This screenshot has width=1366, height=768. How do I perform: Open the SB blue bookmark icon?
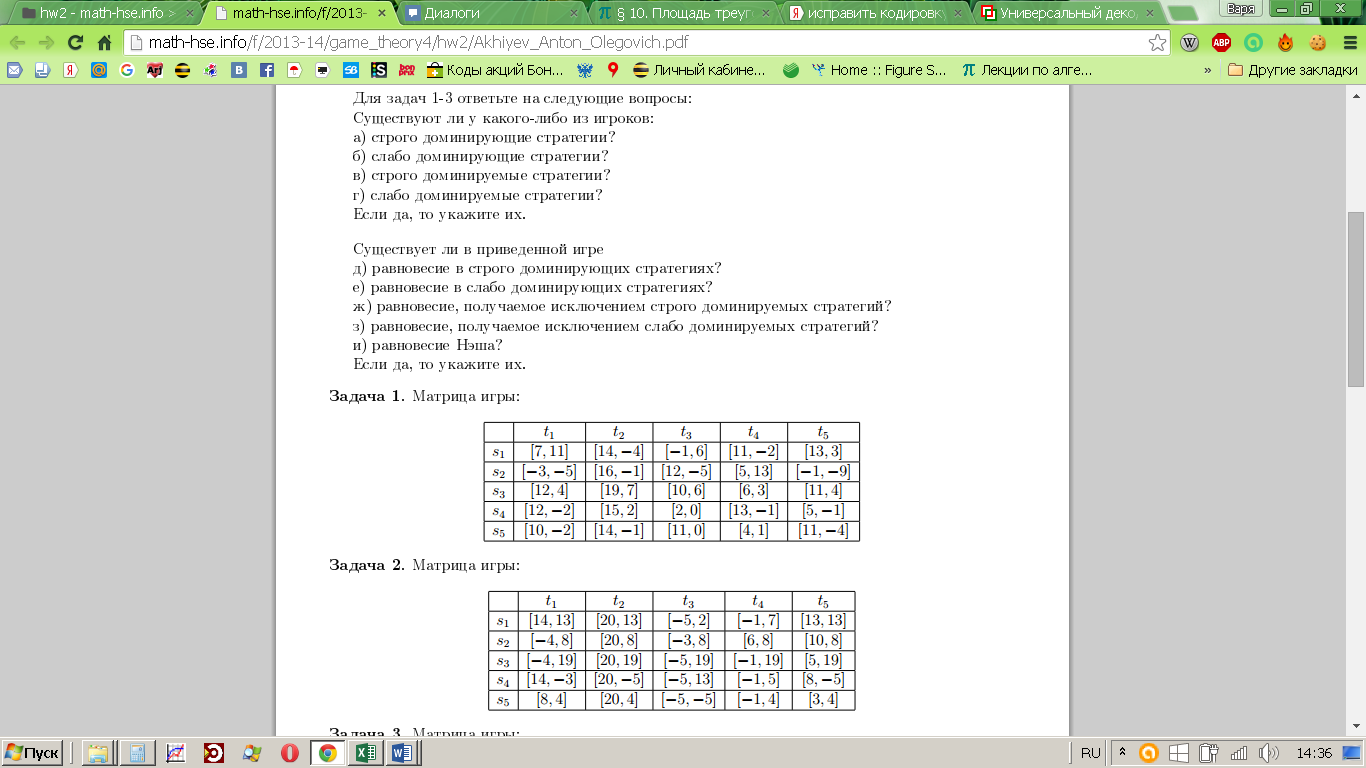[351, 70]
